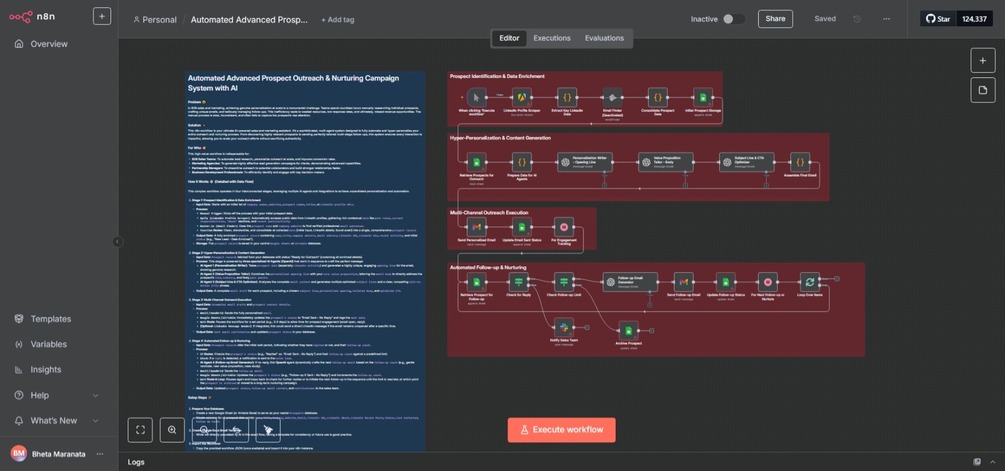Image resolution: width=1005 pixels, height=471 pixels.
Task: Select the Assemble Final Email node
Action: [800, 162]
